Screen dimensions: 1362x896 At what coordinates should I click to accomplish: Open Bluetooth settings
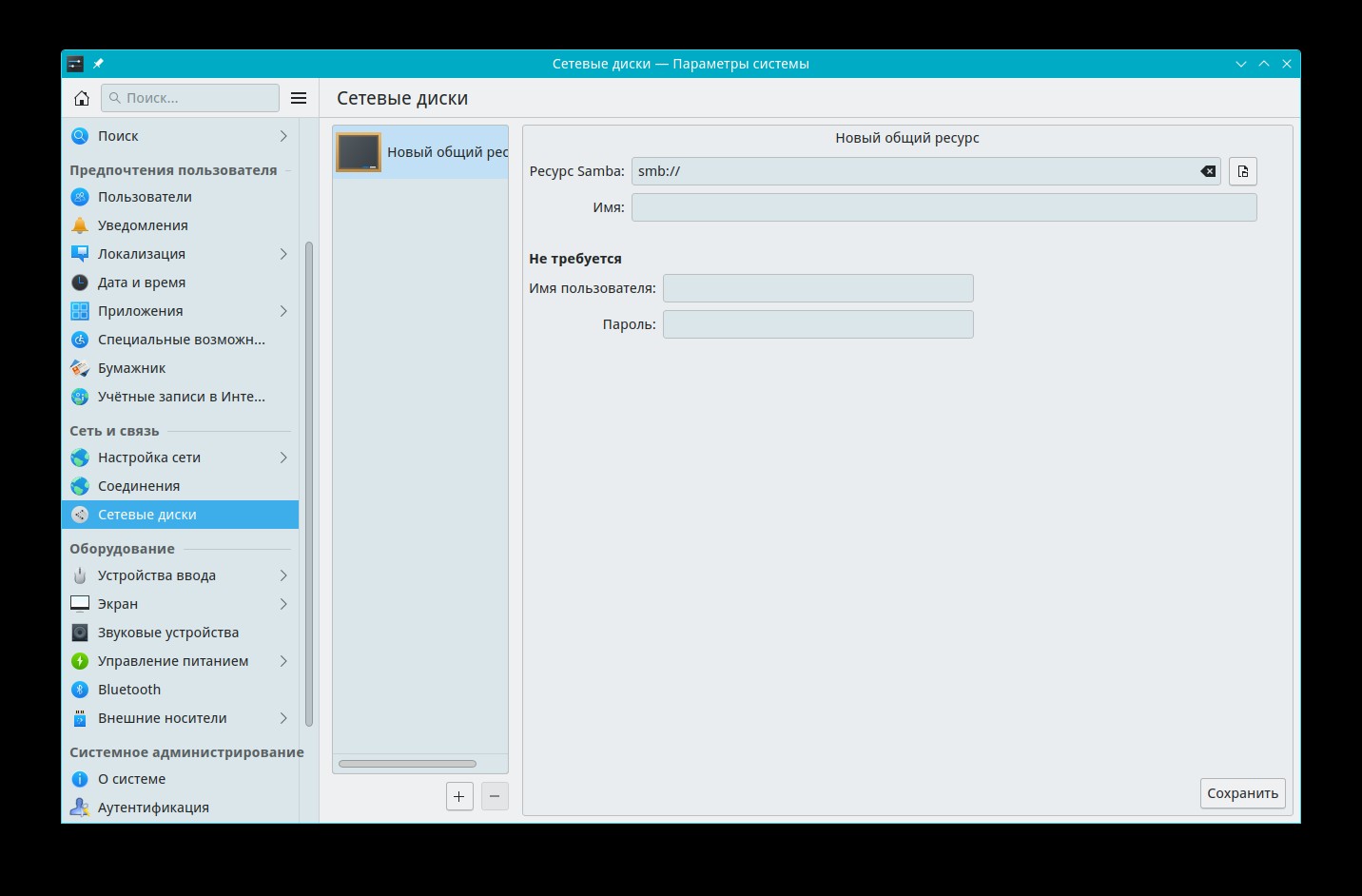180,690
